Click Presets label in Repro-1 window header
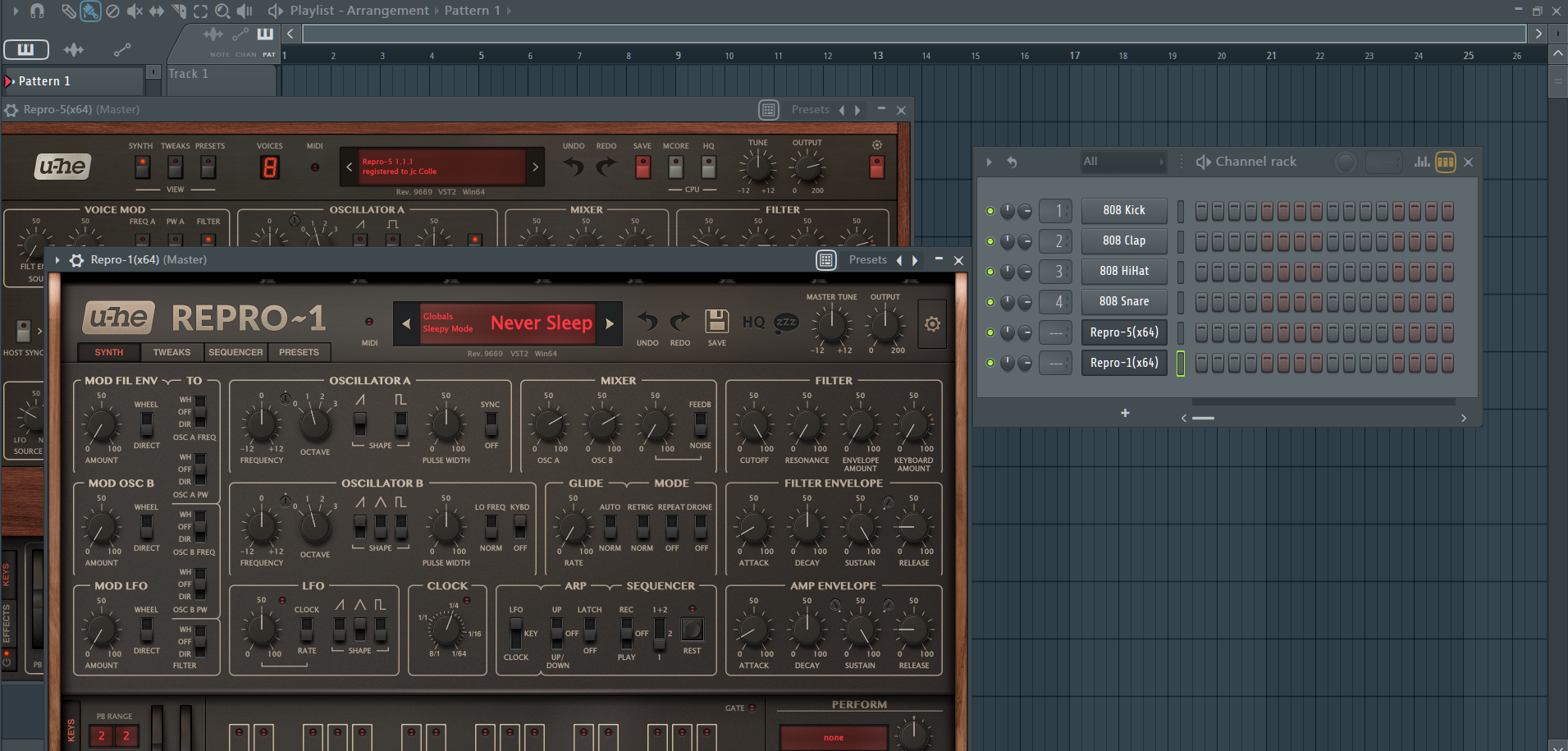This screenshot has width=1568, height=751. [x=868, y=260]
